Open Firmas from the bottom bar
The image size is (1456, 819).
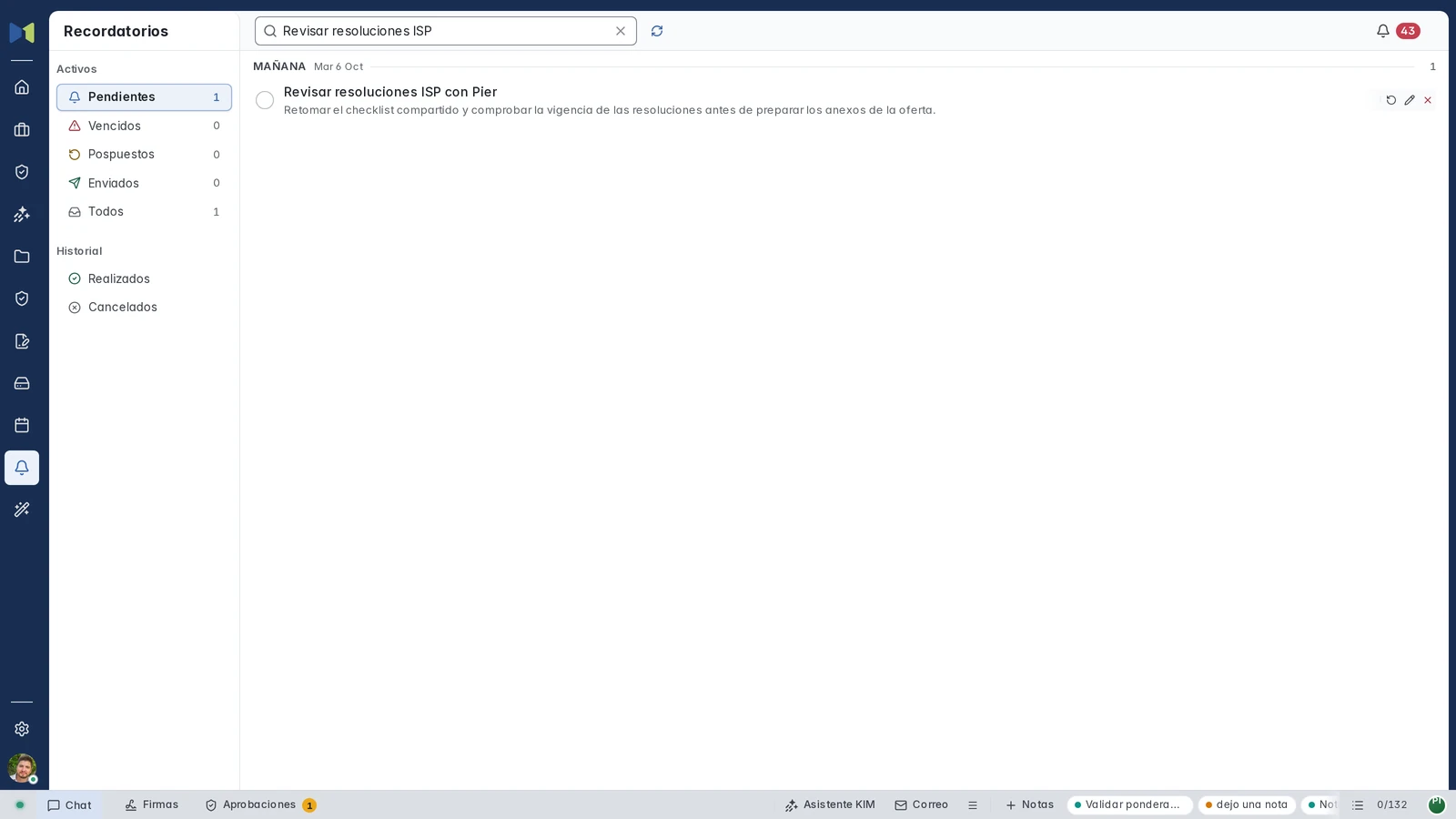click(152, 805)
